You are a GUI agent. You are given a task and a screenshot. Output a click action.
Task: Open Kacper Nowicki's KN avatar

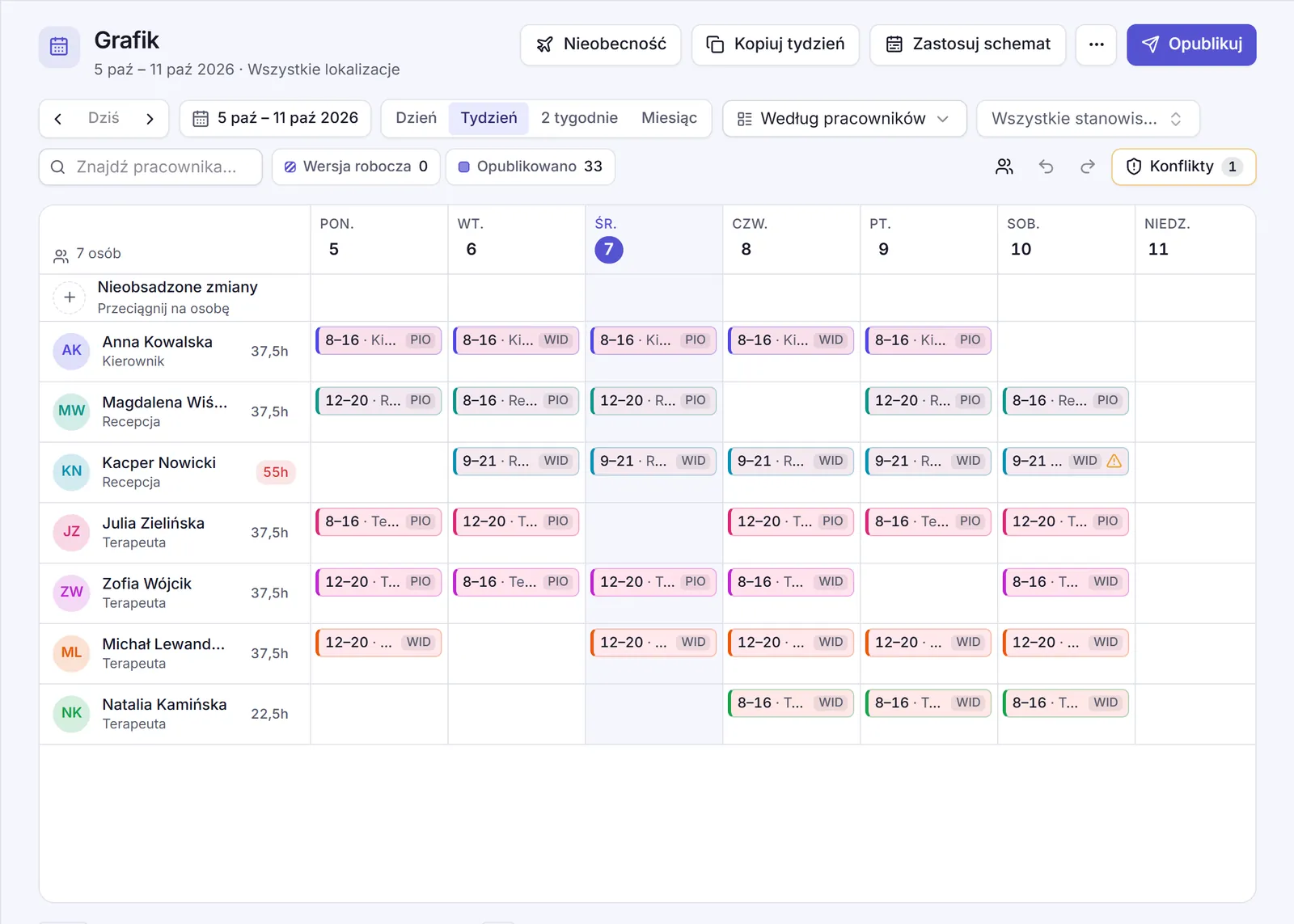(71, 471)
